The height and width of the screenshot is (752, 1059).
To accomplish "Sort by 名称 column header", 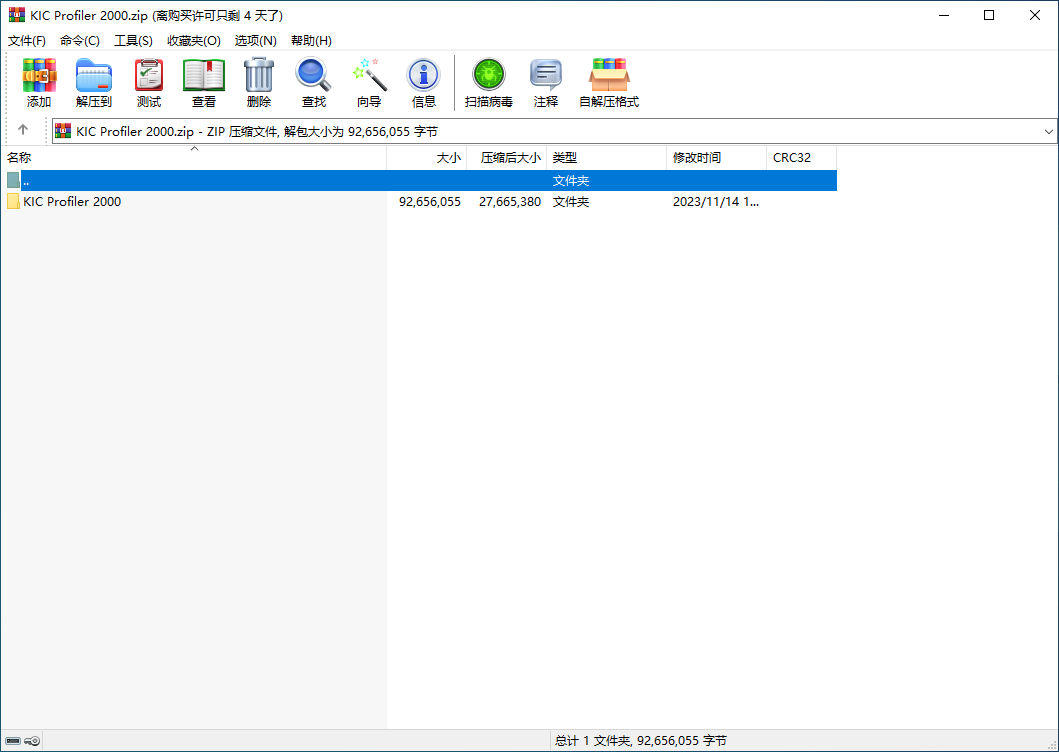I will (19, 158).
